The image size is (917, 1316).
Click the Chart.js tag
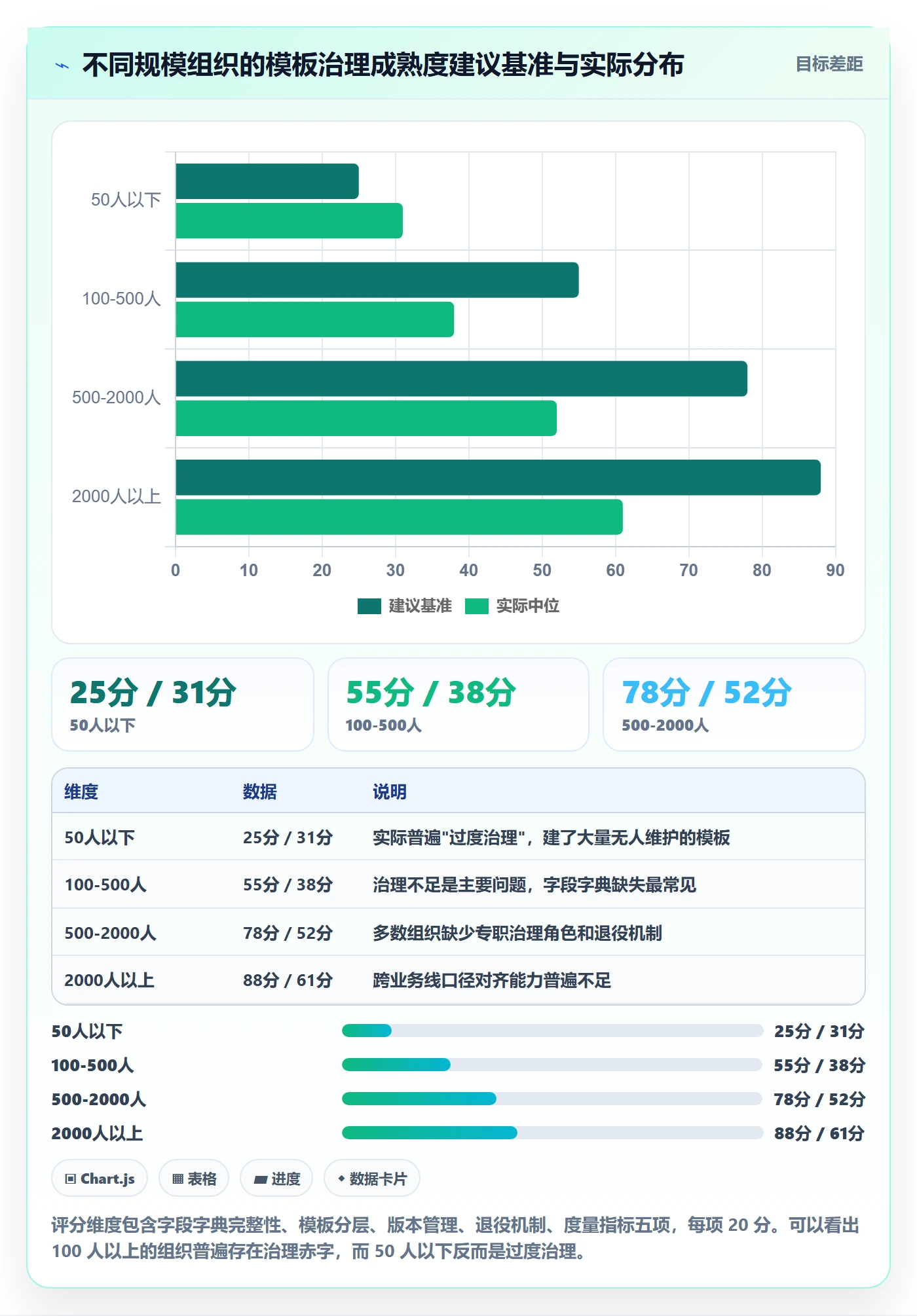(x=100, y=1179)
